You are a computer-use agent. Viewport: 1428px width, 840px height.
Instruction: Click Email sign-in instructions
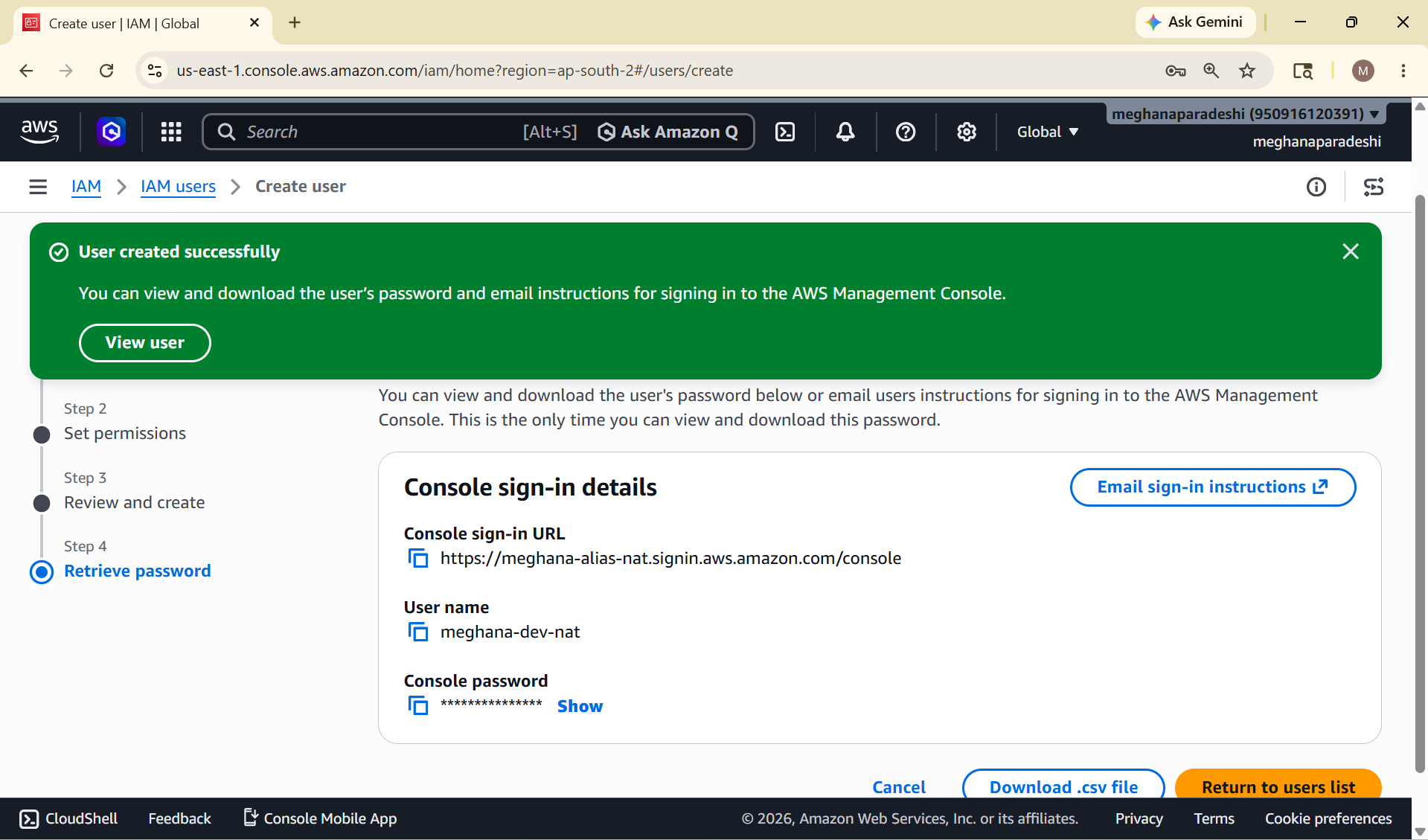pyautogui.click(x=1213, y=487)
